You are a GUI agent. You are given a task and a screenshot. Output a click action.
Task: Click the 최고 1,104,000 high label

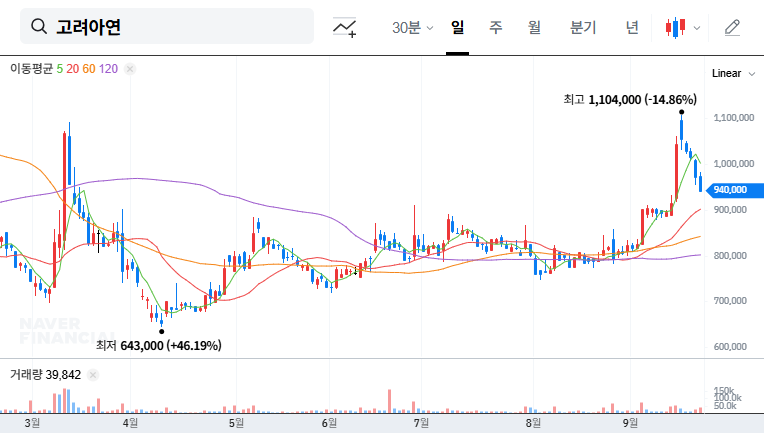(630, 100)
